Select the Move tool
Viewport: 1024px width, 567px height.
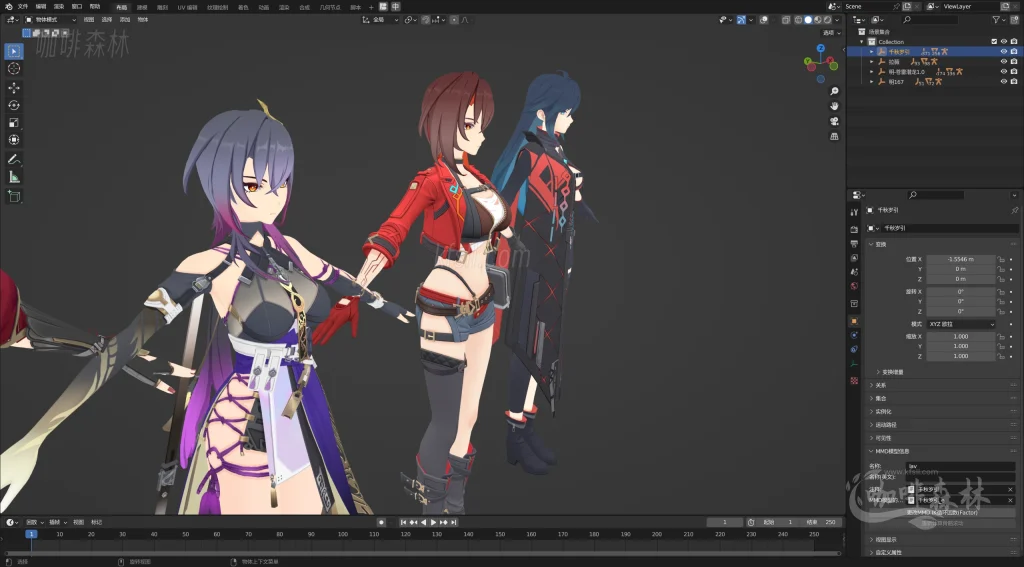point(14,88)
